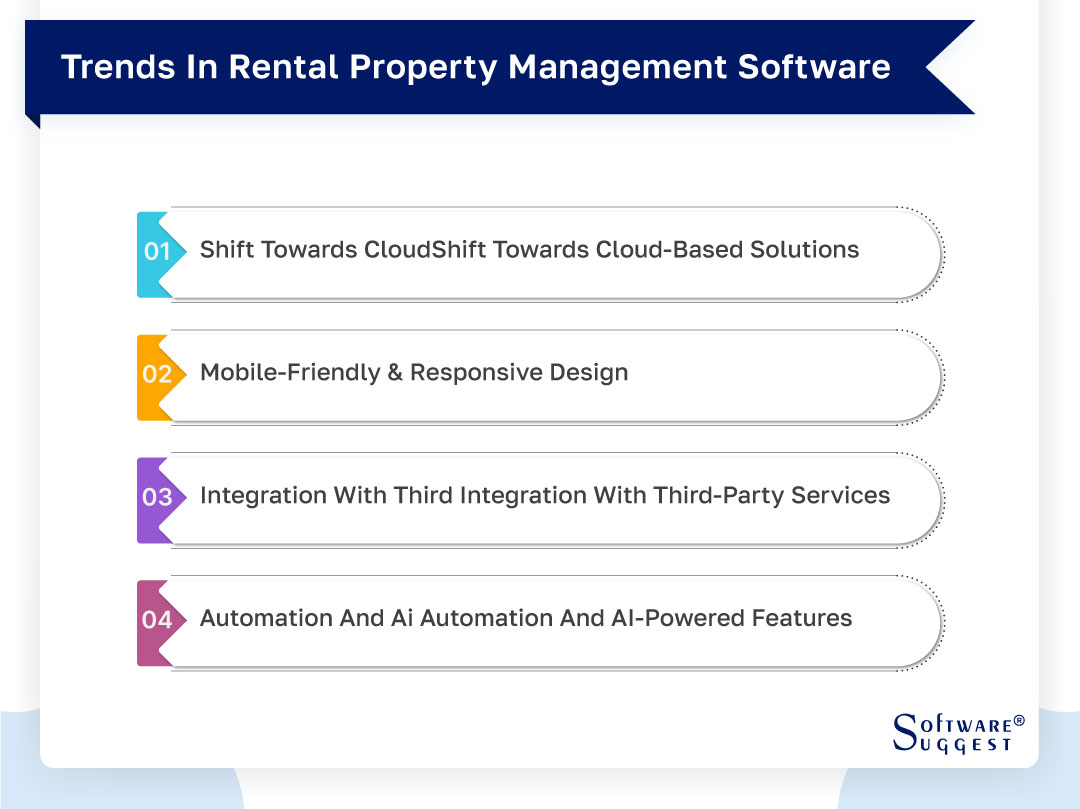Viewport: 1080px width, 809px height.
Task: Open the Shift Towards Cloud-Based Solutions item
Action: click(540, 252)
